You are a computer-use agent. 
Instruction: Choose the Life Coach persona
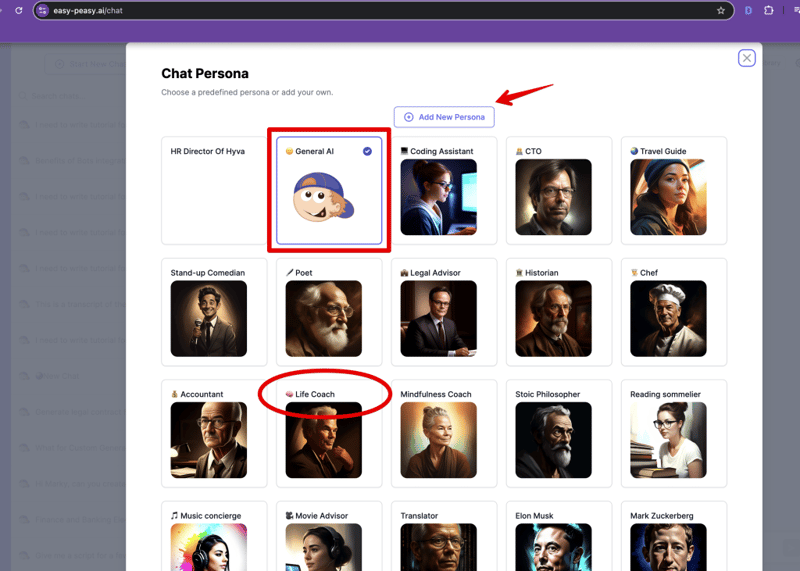(x=323, y=440)
